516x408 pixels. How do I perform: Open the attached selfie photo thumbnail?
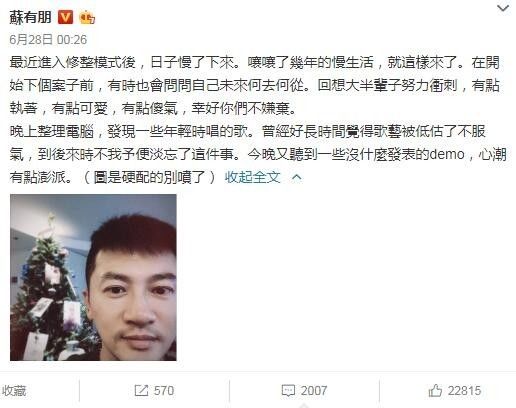[x=93, y=277]
